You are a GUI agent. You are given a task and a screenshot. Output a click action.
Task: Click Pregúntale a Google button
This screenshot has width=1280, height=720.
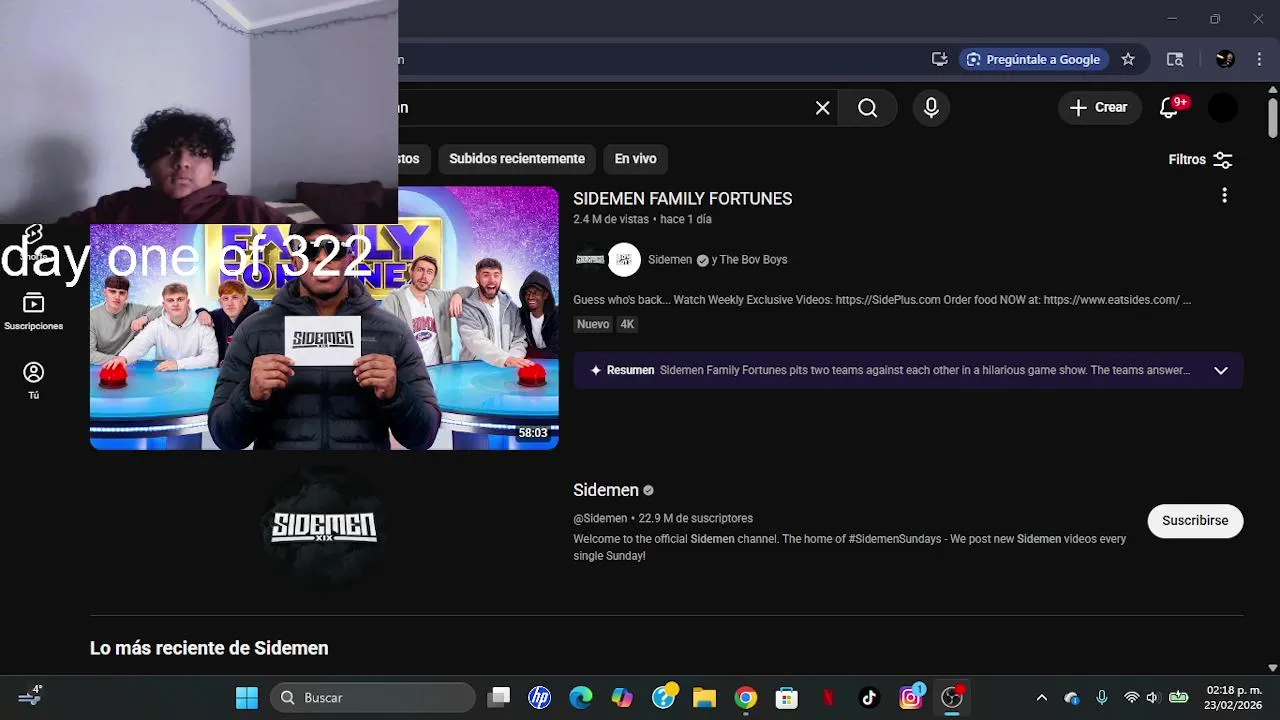click(x=1034, y=59)
